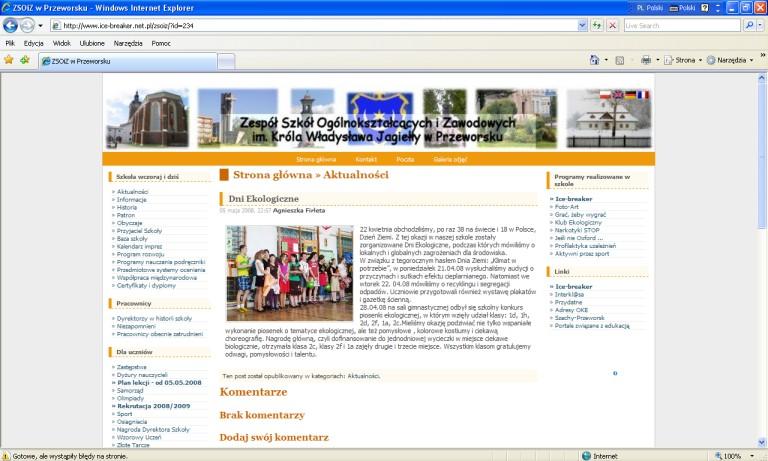Viewport: 768px width, 461px height.
Task: Open Zastępstwa link under Dla uczniów
Action: pyautogui.click(x=131, y=366)
